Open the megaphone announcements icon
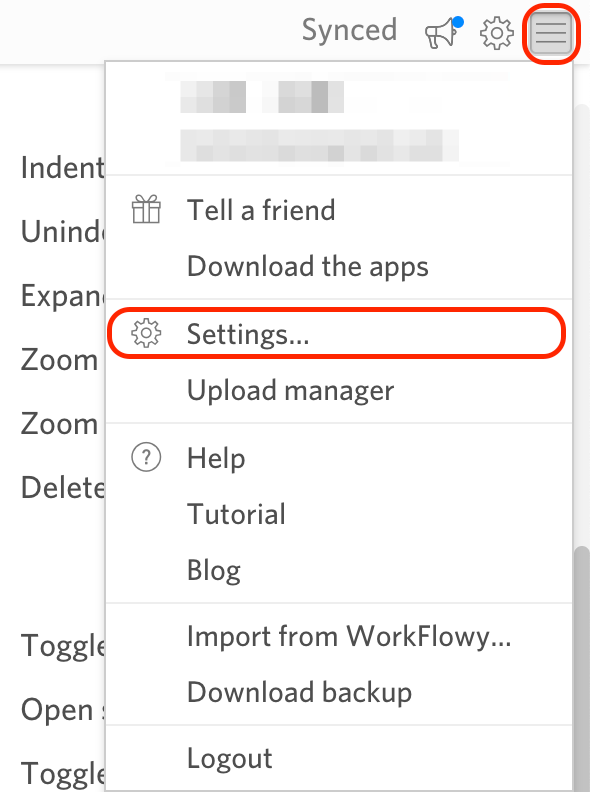 [444, 33]
